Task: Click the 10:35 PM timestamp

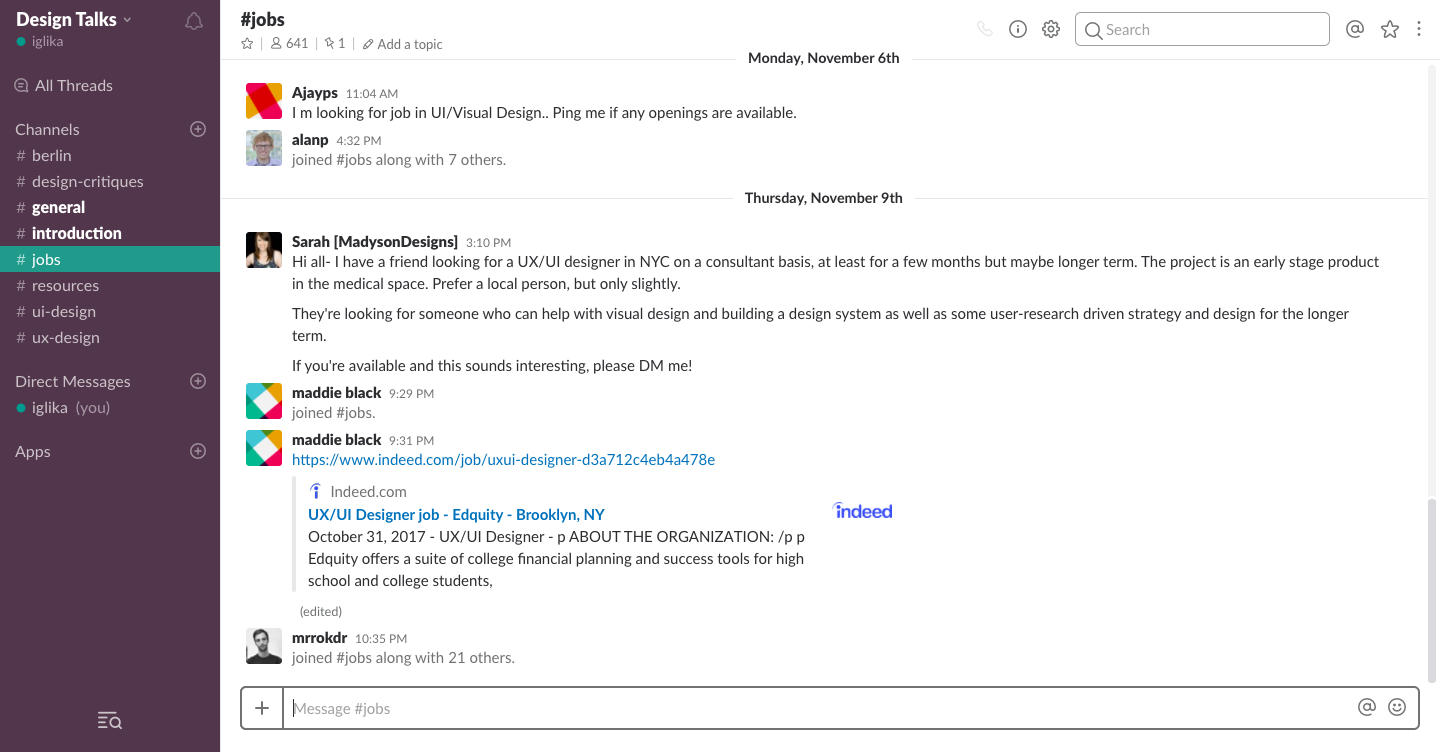Action: point(381,639)
